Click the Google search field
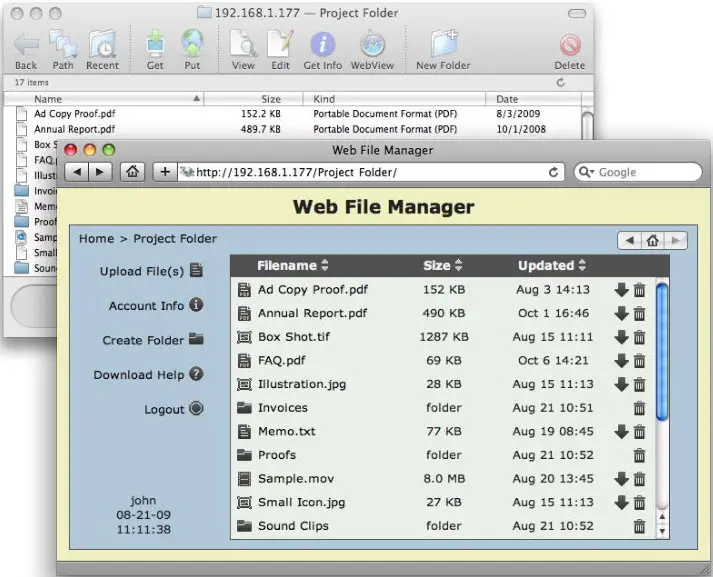The width and height of the screenshot is (713, 577). (638, 172)
